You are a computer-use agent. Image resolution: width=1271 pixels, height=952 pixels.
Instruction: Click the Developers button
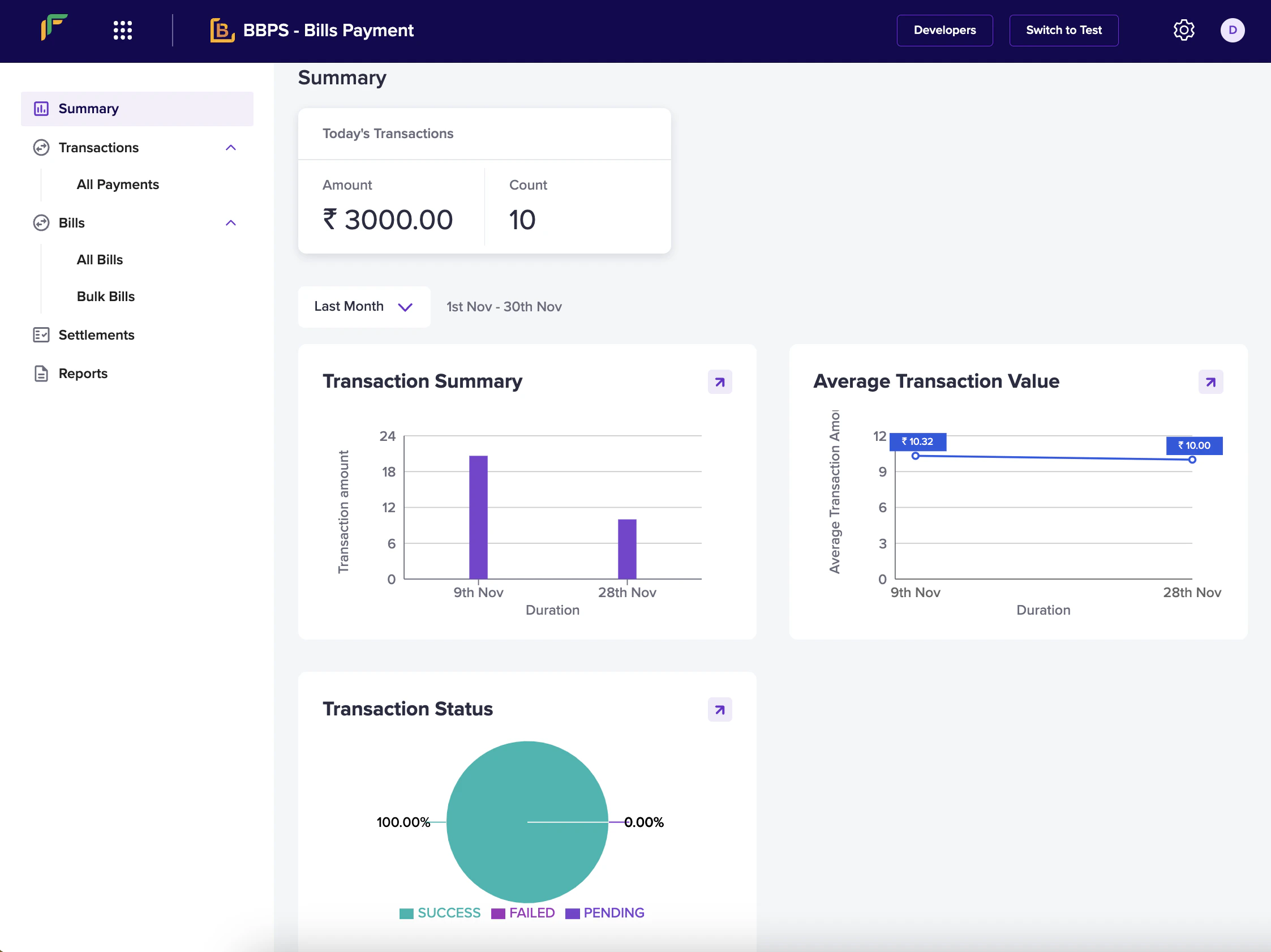(x=944, y=31)
